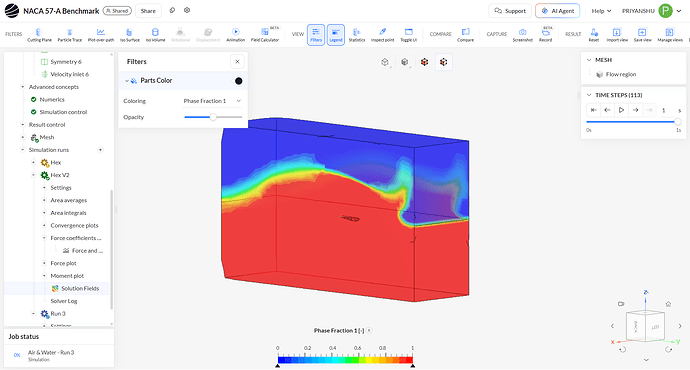
Task: Open the Field Calculator tool
Action: point(265,35)
